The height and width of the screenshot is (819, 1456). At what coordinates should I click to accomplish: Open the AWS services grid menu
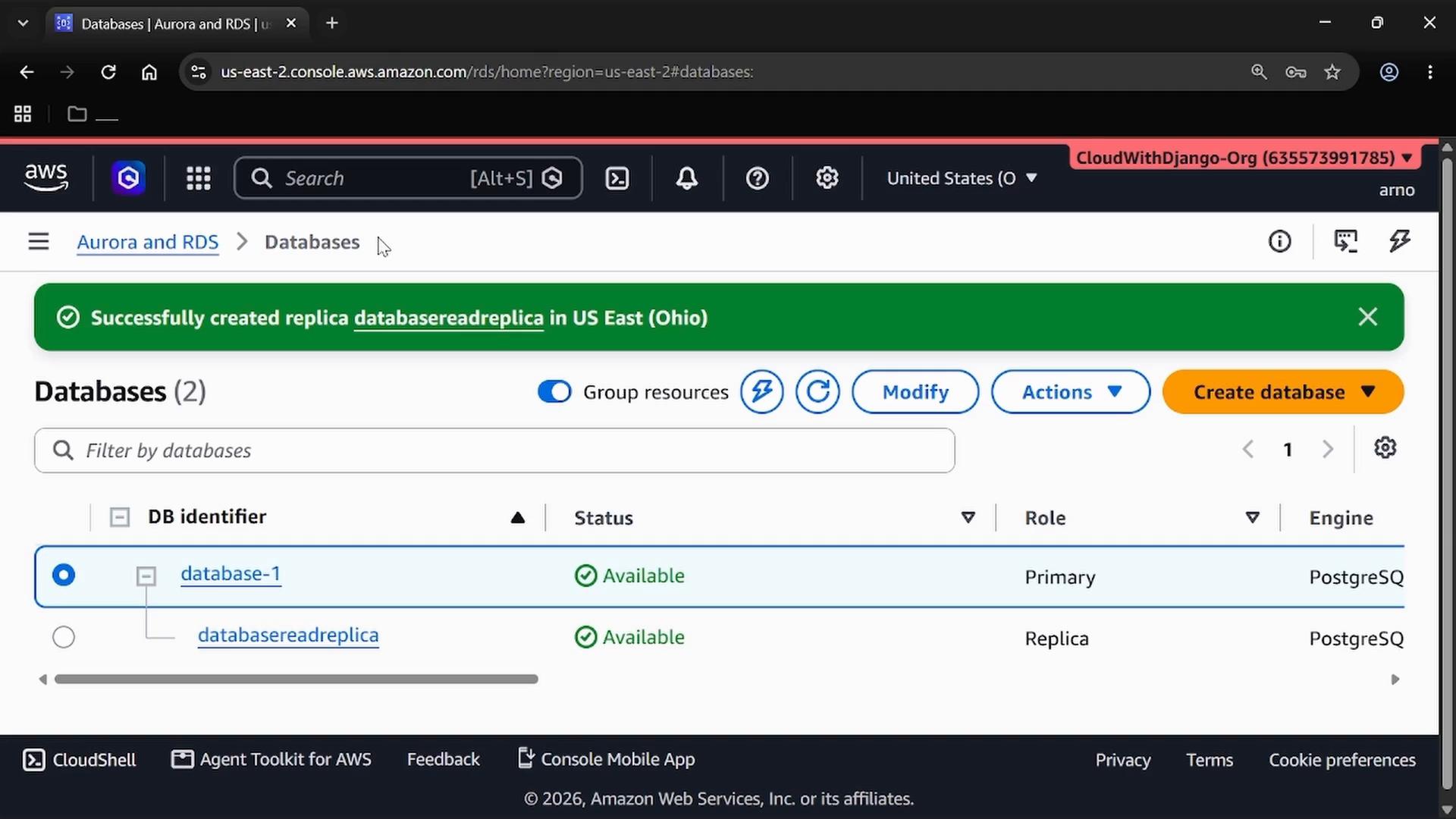pyautogui.click(x=199, y=178)
